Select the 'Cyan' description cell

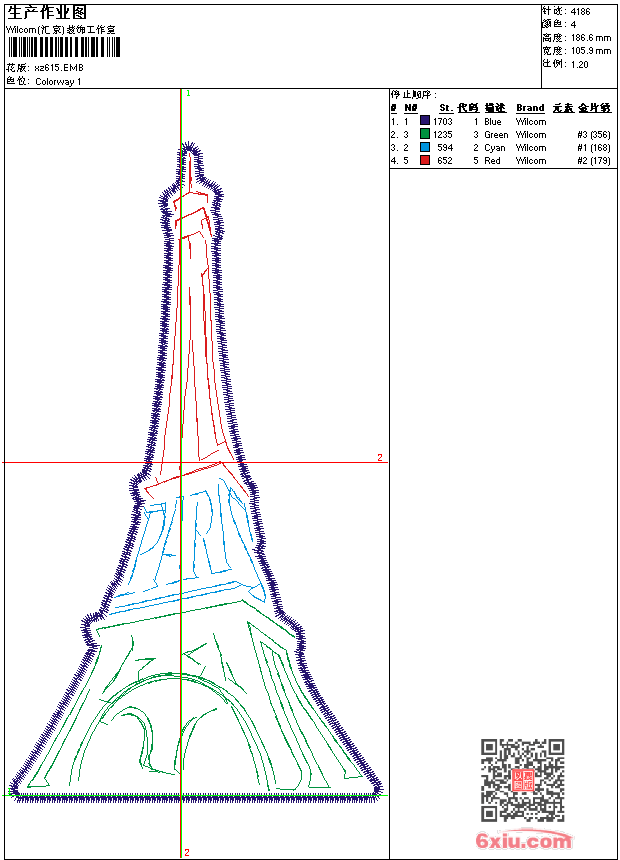tap(494, 148)
